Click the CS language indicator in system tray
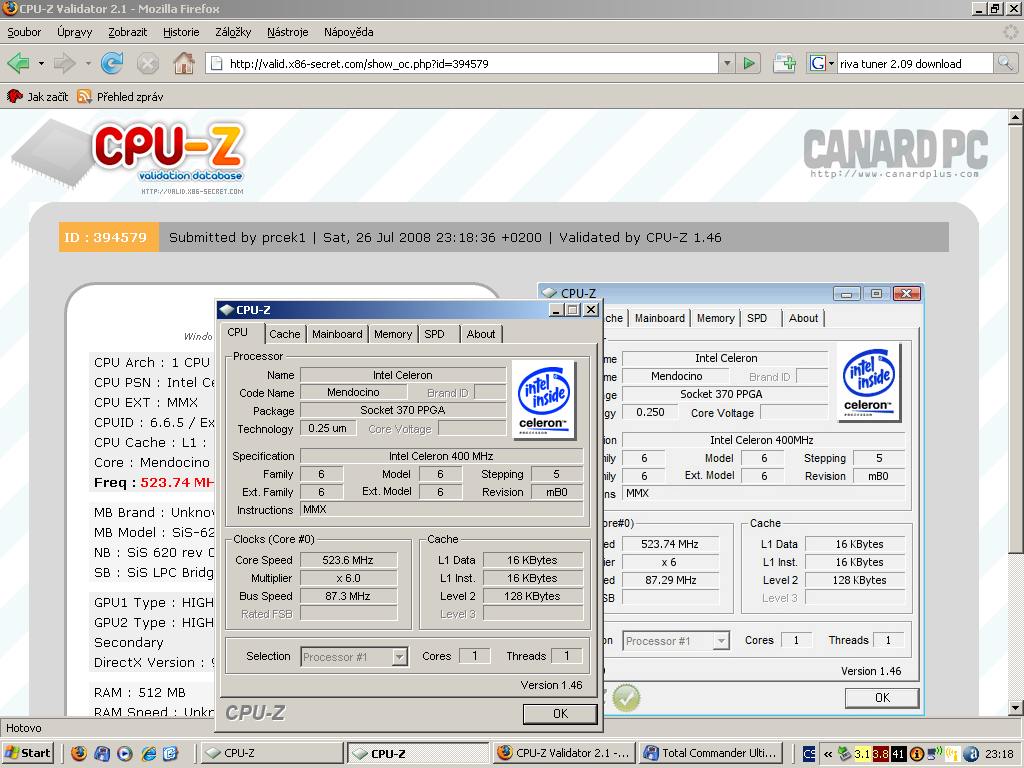Image resolution: width=1024 pixels, height=768 pixels. tap(808, 754)
